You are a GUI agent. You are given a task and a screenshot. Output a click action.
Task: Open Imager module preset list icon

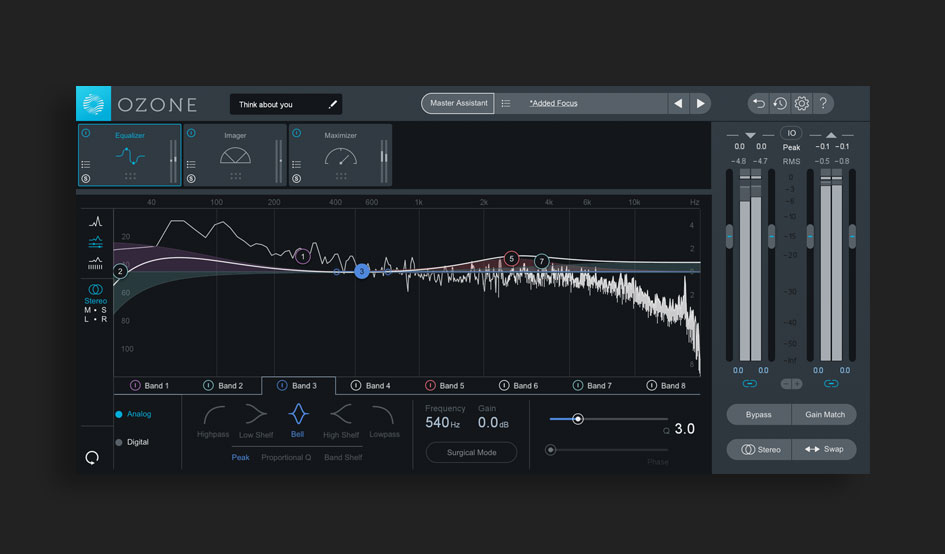pos(191,164)
